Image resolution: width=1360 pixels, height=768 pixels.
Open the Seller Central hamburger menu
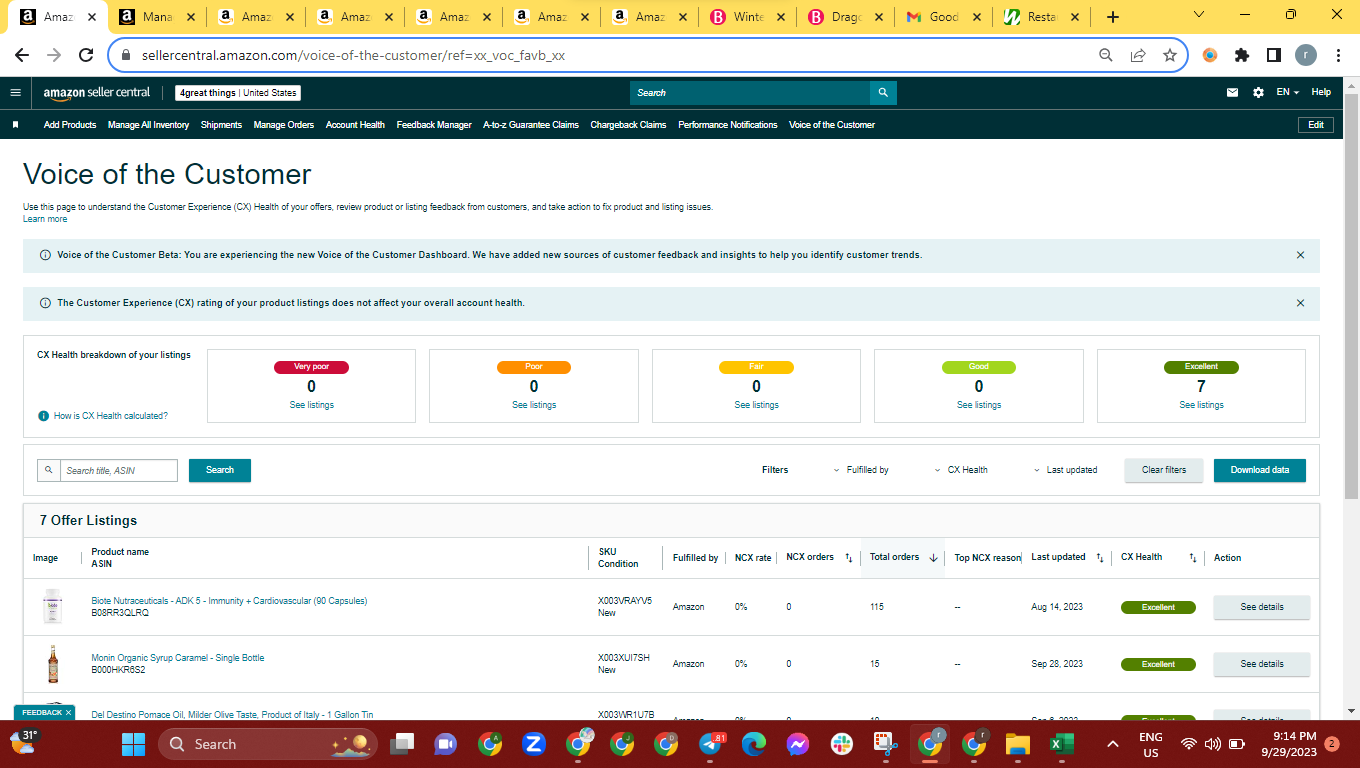[15, 93]
